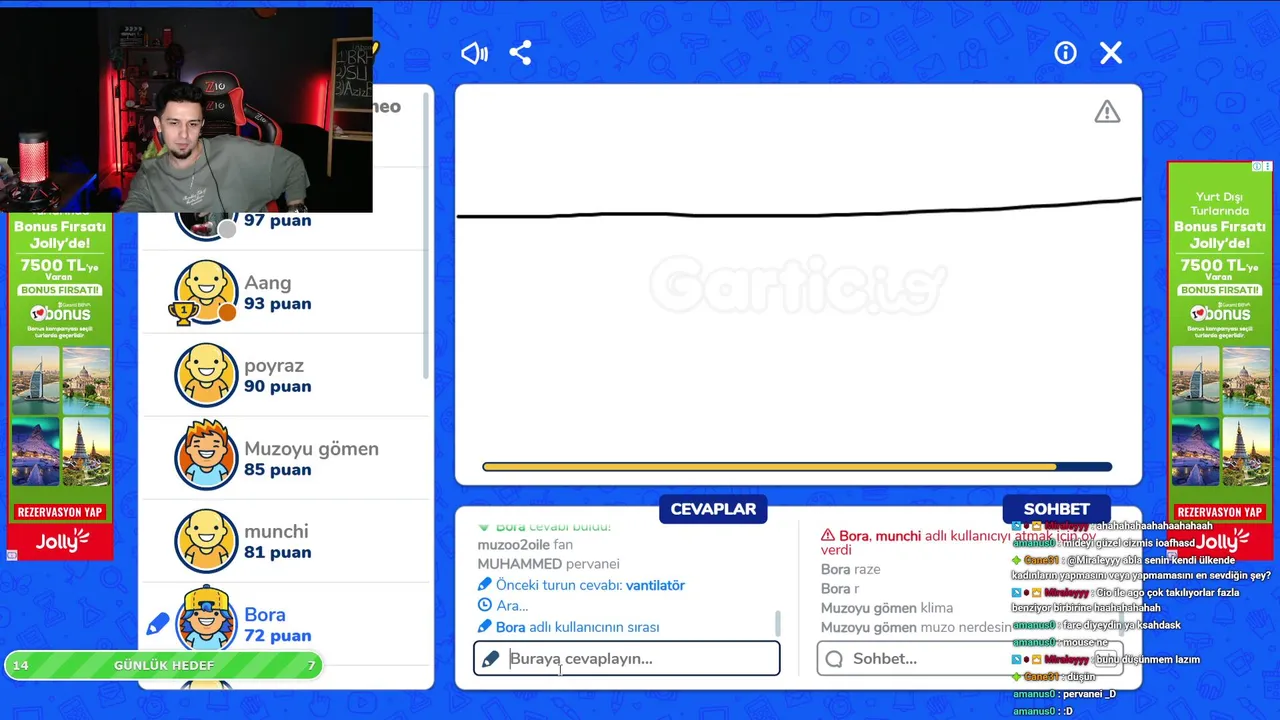This screenshot has width=1280, height=720.
Task: Click the GÜNLÜK HEDEF progress bar
Action: (163, 665)
